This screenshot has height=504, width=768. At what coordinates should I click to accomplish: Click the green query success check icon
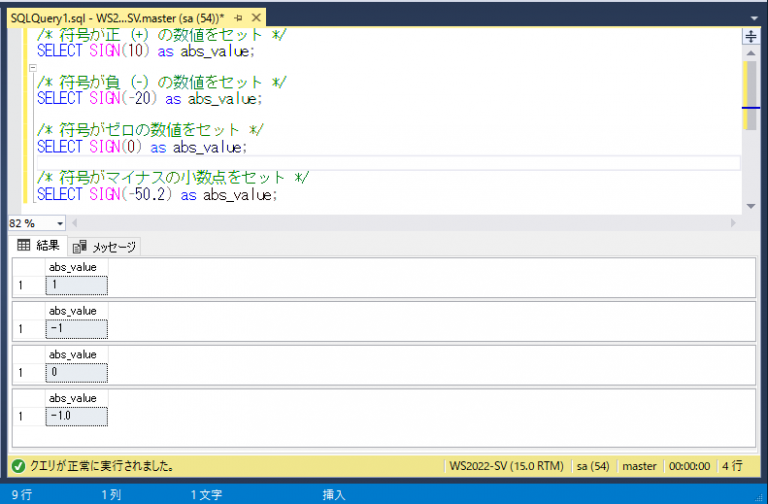(18, 466)
